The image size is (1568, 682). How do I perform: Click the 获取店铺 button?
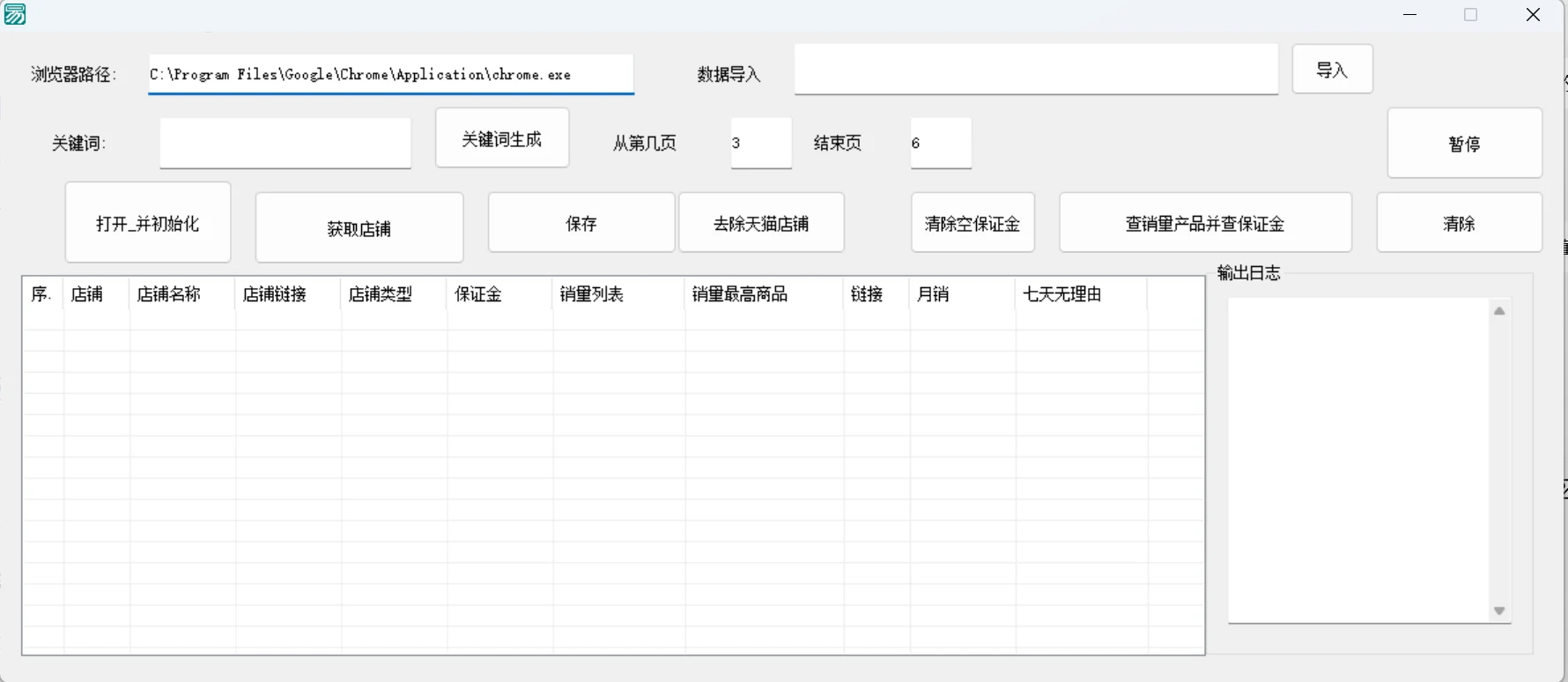(359, 228)
